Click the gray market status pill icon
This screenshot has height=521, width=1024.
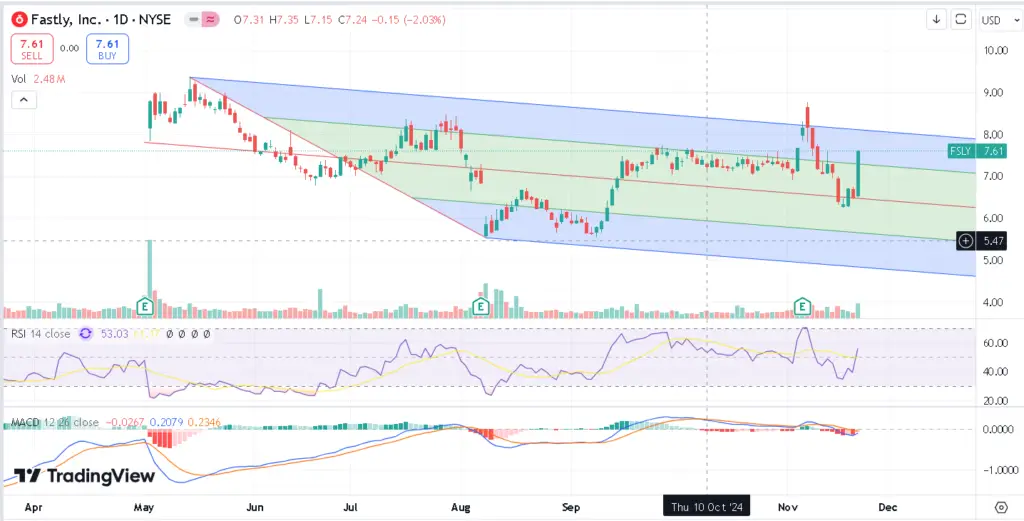click(193, 20)
